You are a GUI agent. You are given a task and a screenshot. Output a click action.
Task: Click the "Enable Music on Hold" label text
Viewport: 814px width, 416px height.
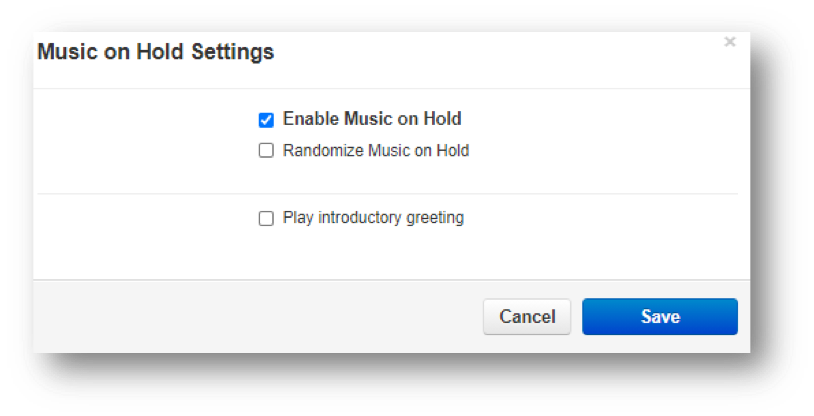pyautogui.click(x=372, y=119)
